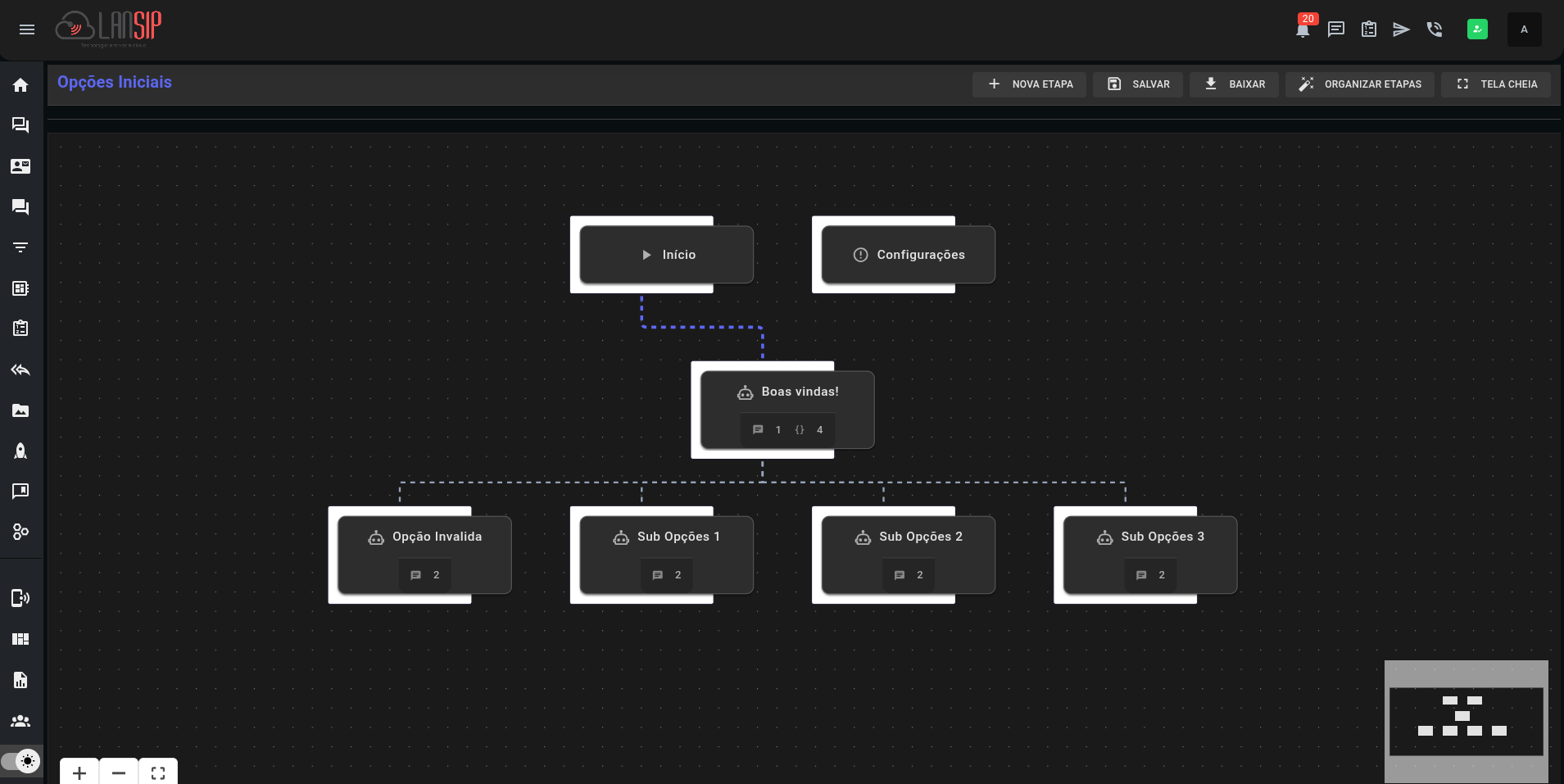Click the rocket icon in sidebar
1564x784 pixels.
20,451
